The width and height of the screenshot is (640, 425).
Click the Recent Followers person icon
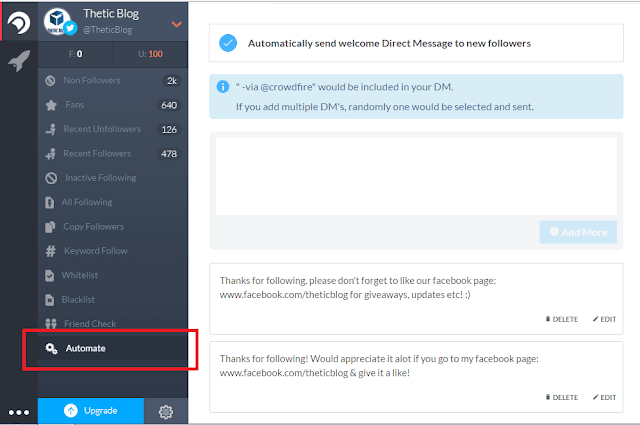pos(51,154)
